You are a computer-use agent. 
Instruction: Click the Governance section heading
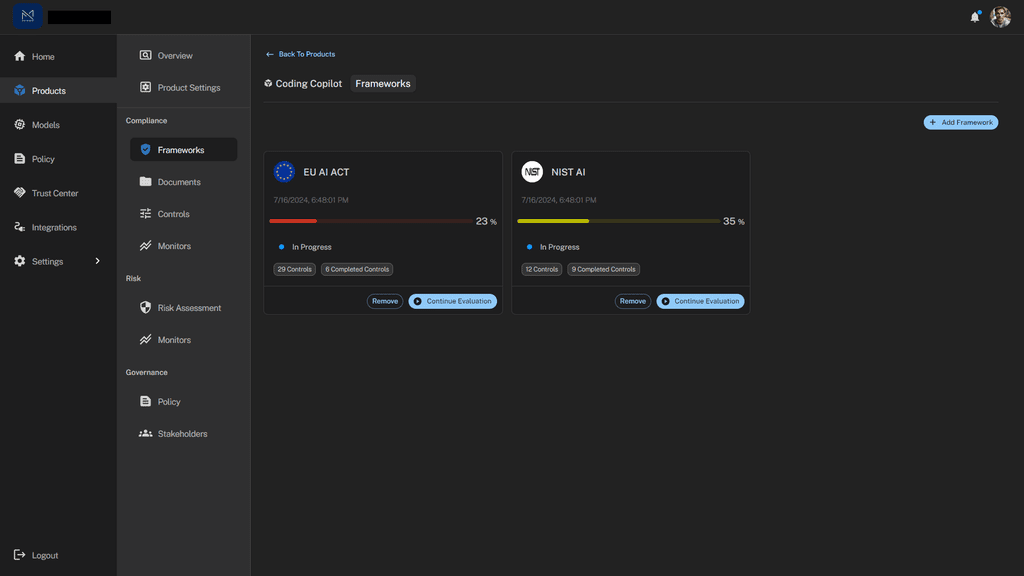146,372
